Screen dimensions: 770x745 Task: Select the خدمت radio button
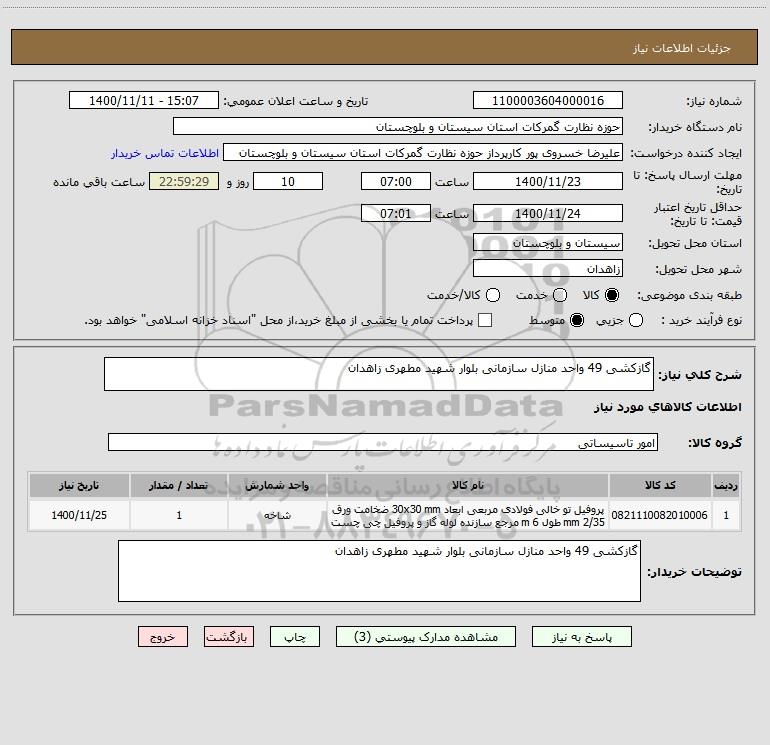(x=560, y=295)
